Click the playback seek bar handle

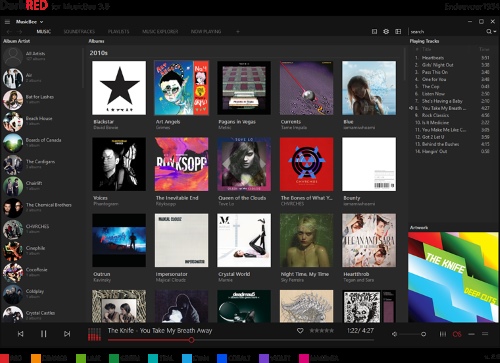(x=191, y=340)
